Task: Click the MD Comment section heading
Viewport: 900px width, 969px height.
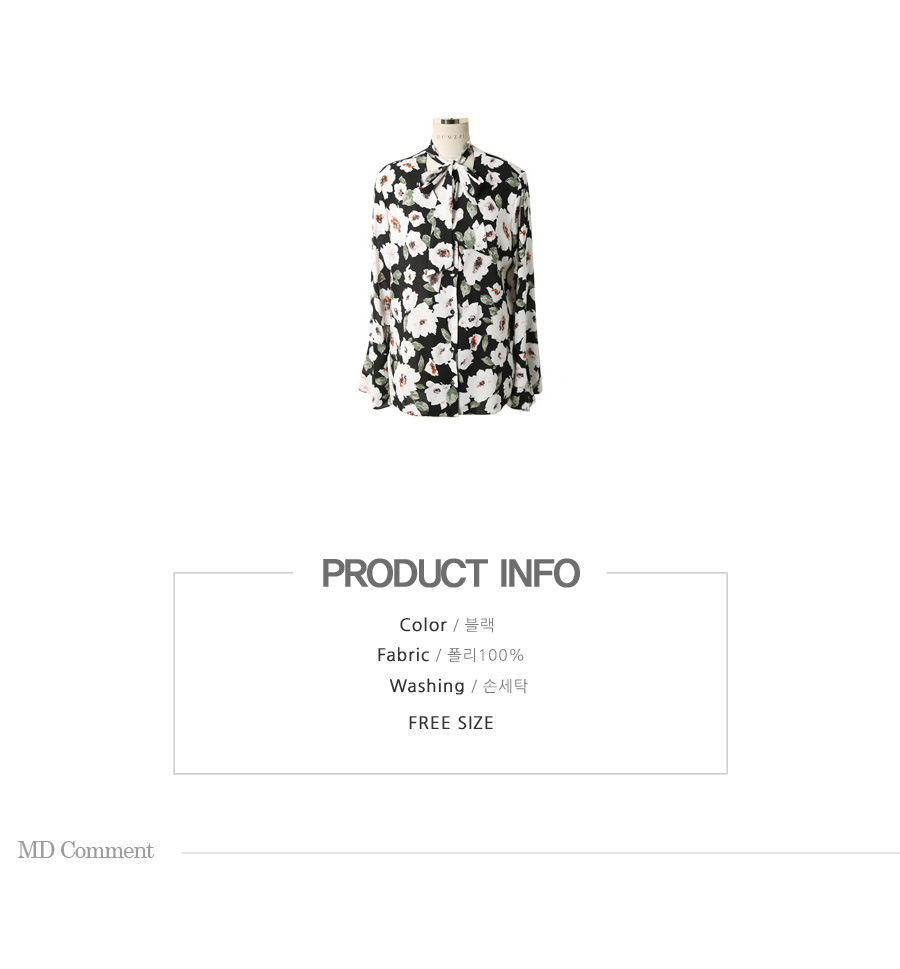Action: 85,850
